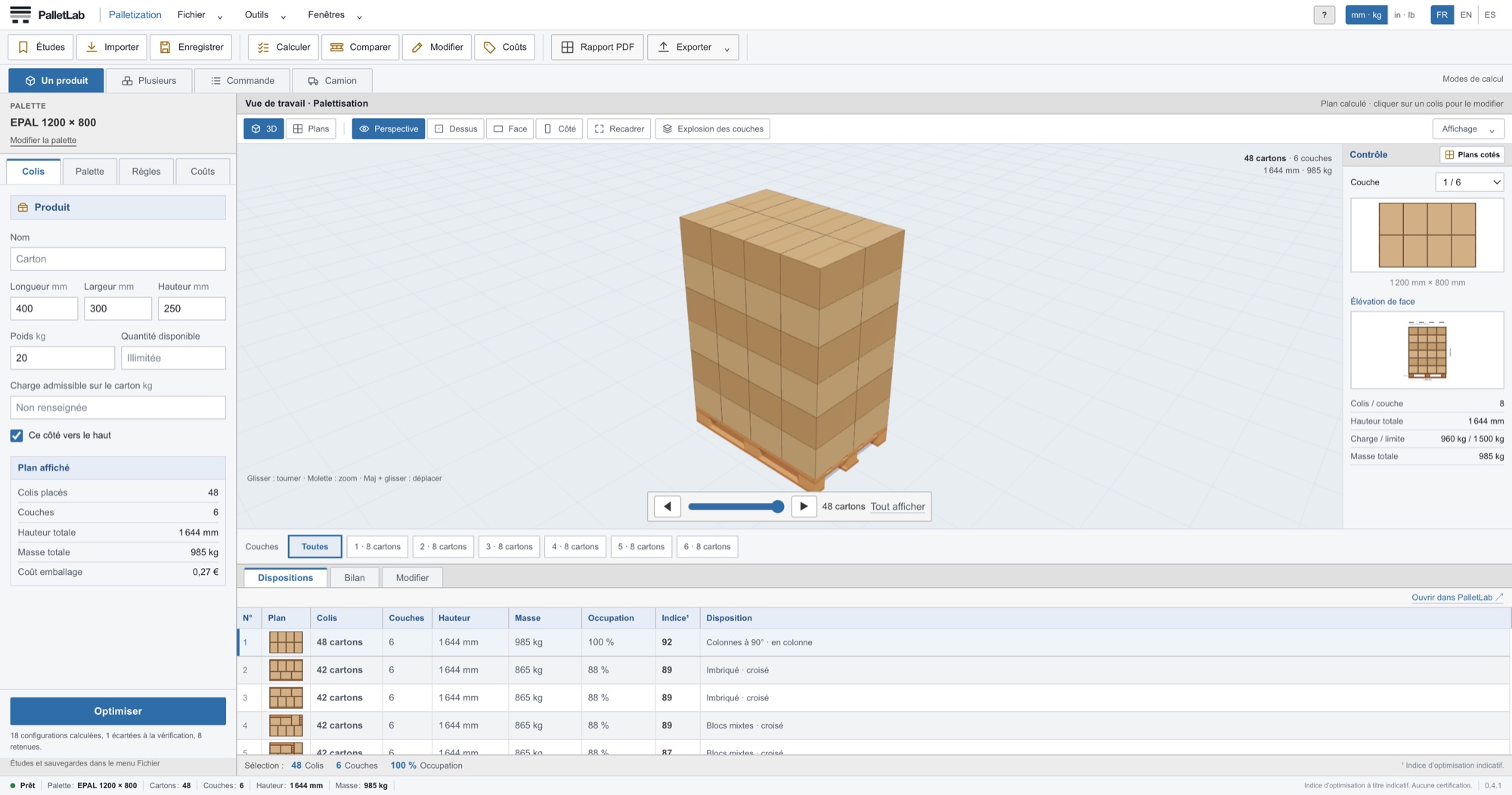This screenshot has width=1512, height=795.
Task: Click the Coûts price tag icon
Action: [x=490, y=47]
